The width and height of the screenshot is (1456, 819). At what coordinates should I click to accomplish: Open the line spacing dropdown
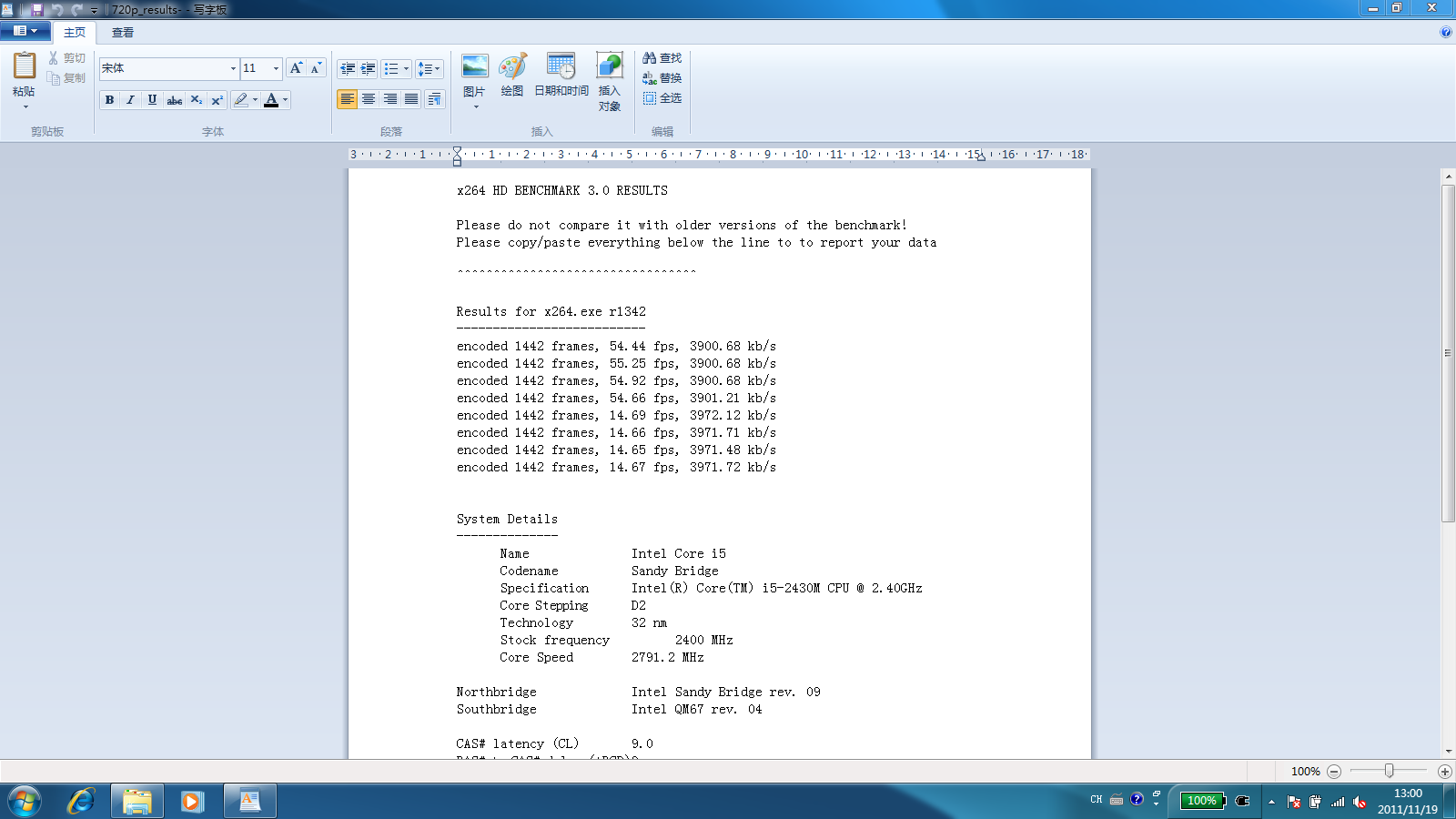coord(429,68)
